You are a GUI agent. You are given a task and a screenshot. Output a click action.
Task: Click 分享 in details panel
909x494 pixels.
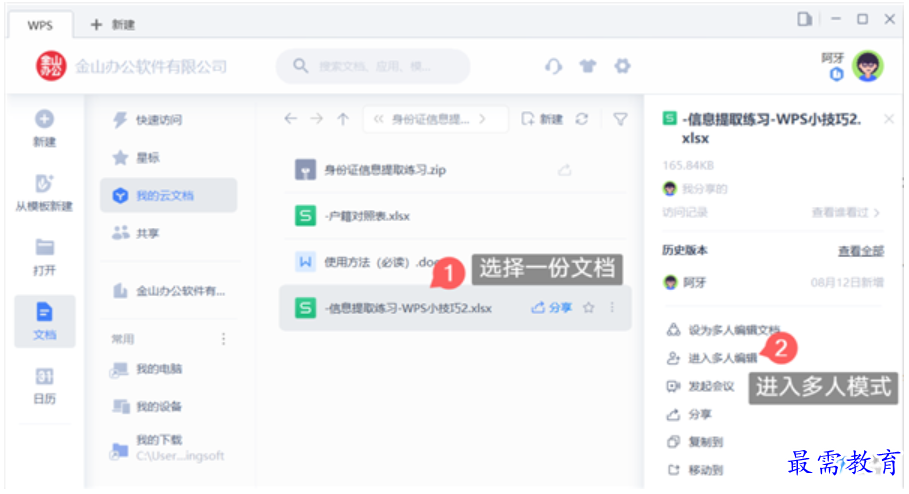688,415
